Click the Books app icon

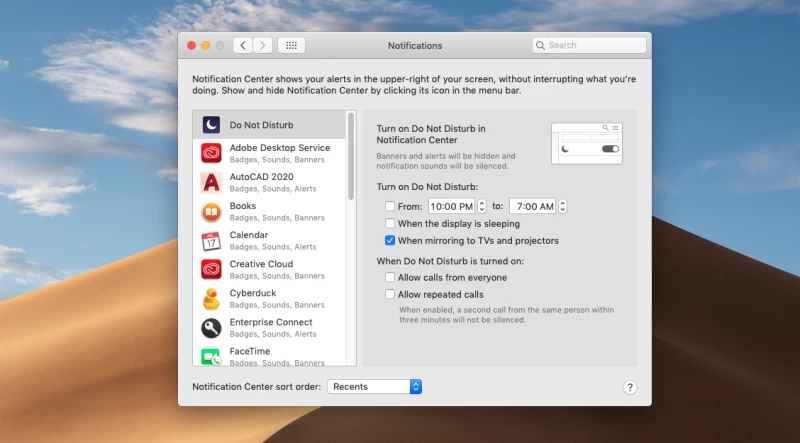click(211, 211)
